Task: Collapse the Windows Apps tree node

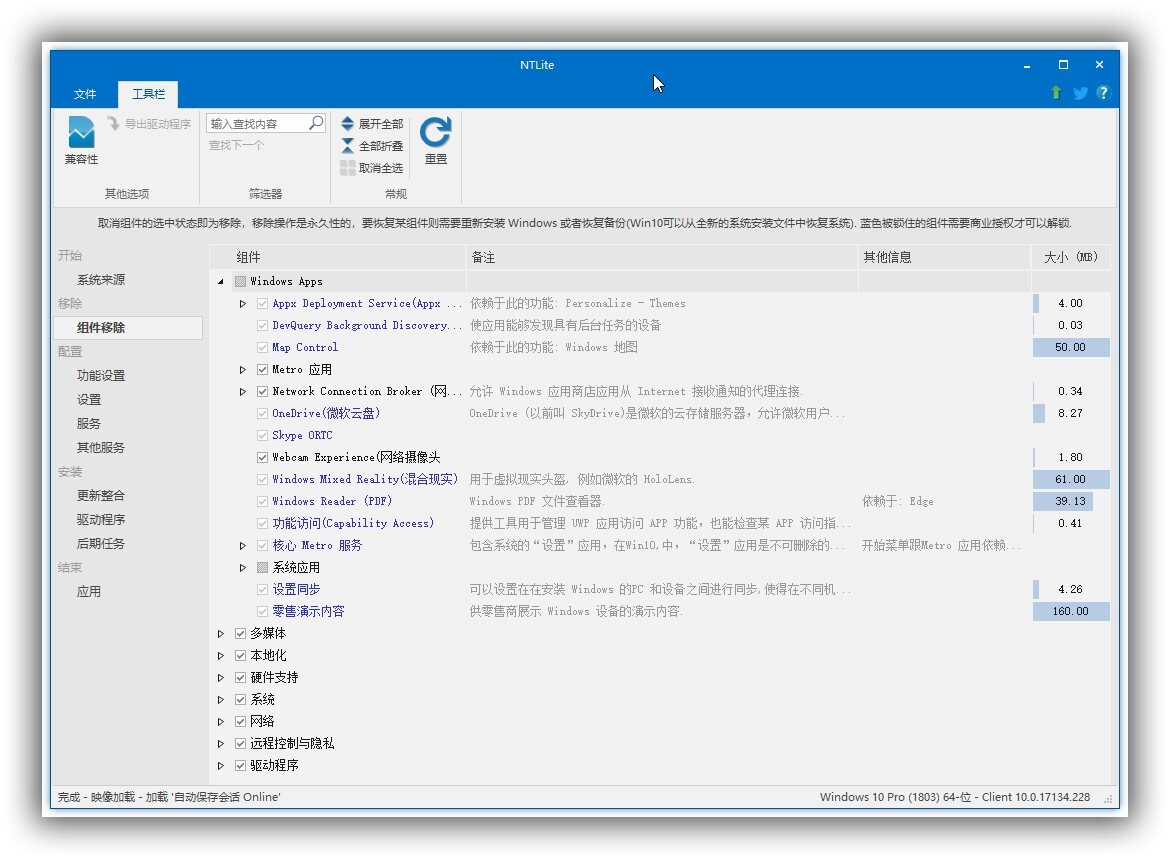Action: pyautogui.click(x=222, y=281)
